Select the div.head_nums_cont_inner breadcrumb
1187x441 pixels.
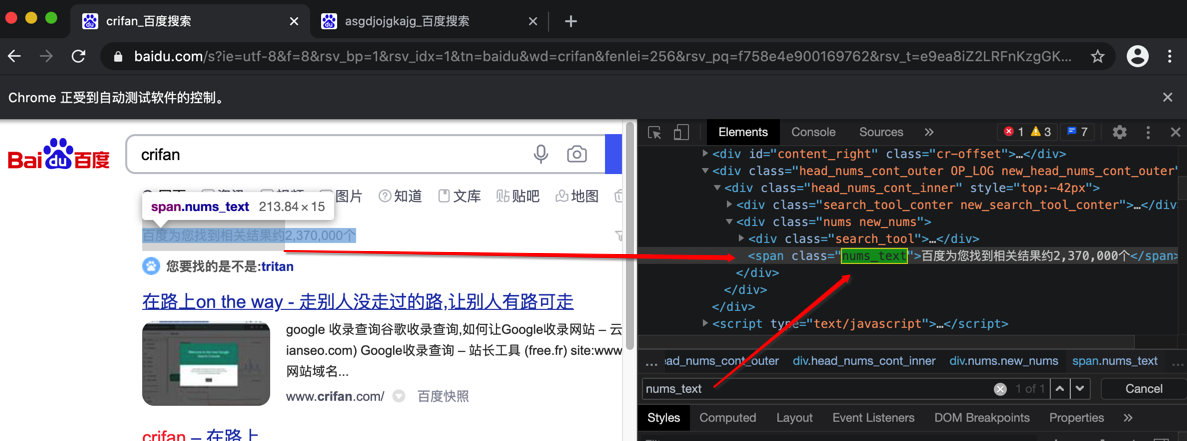point(865,362)
